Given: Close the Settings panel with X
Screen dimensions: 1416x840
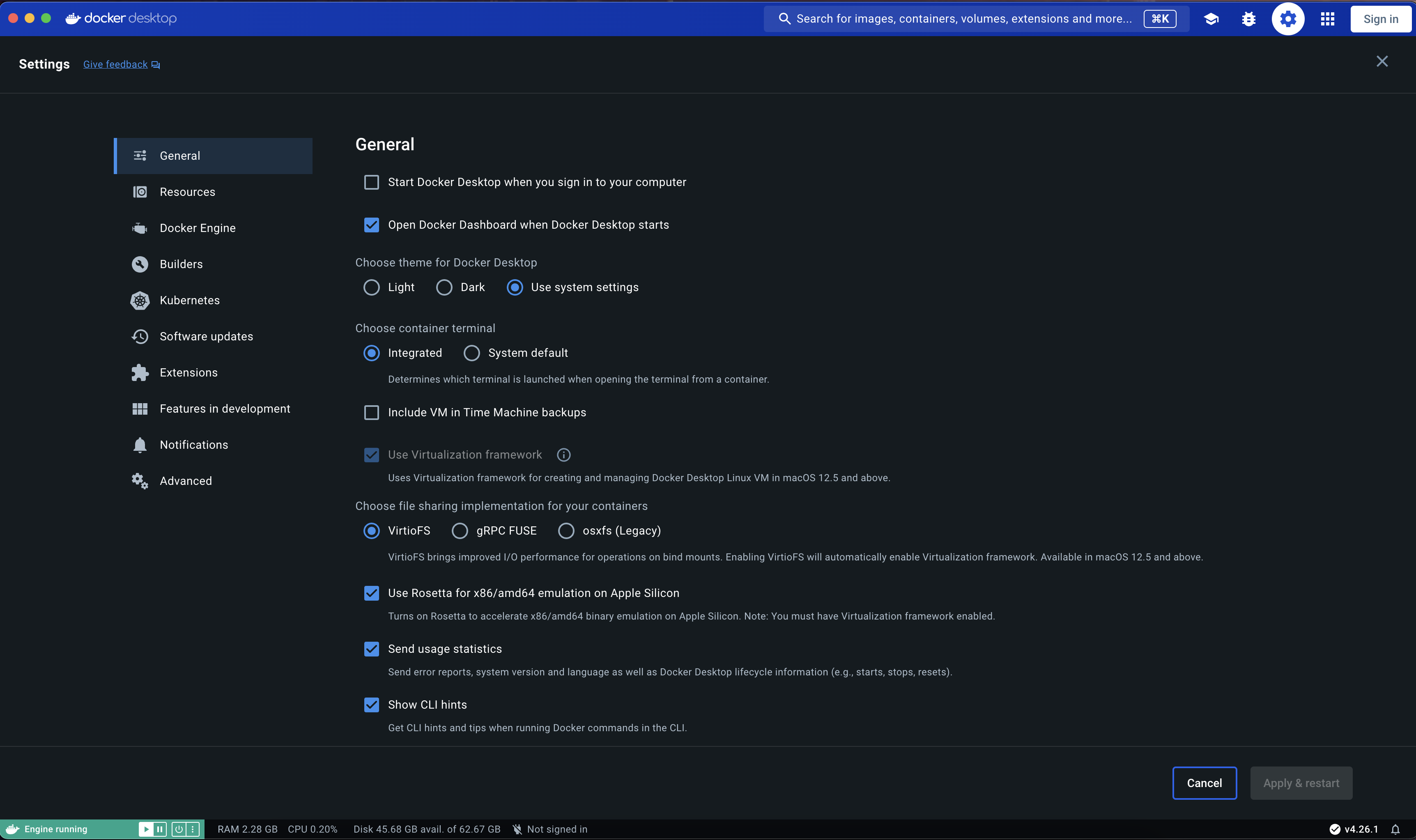Looking at the screenshot, I should [x=1382, y=61].
